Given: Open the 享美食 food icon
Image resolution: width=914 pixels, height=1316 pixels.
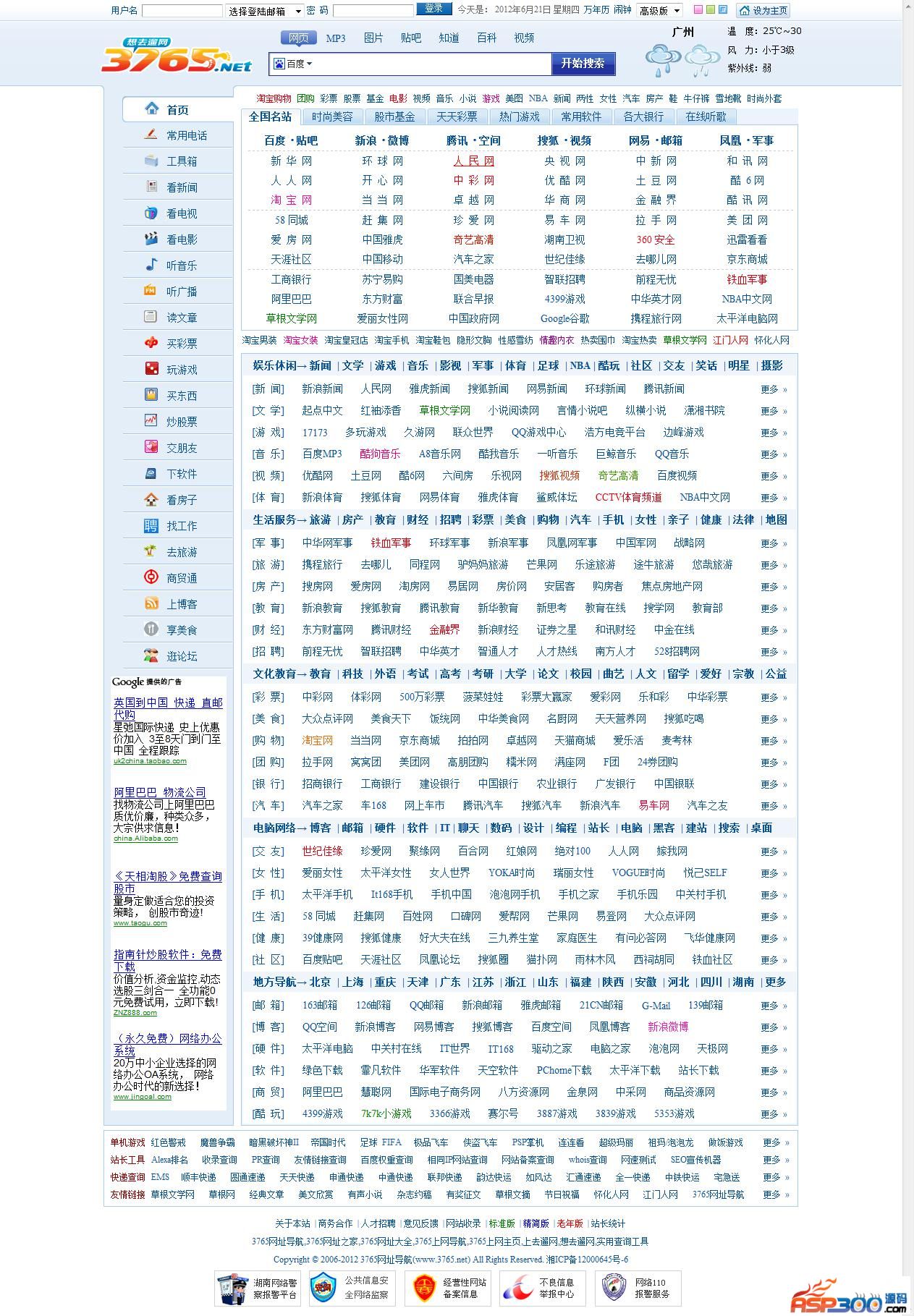Looking at the screenshot, I should pos(151,629).
